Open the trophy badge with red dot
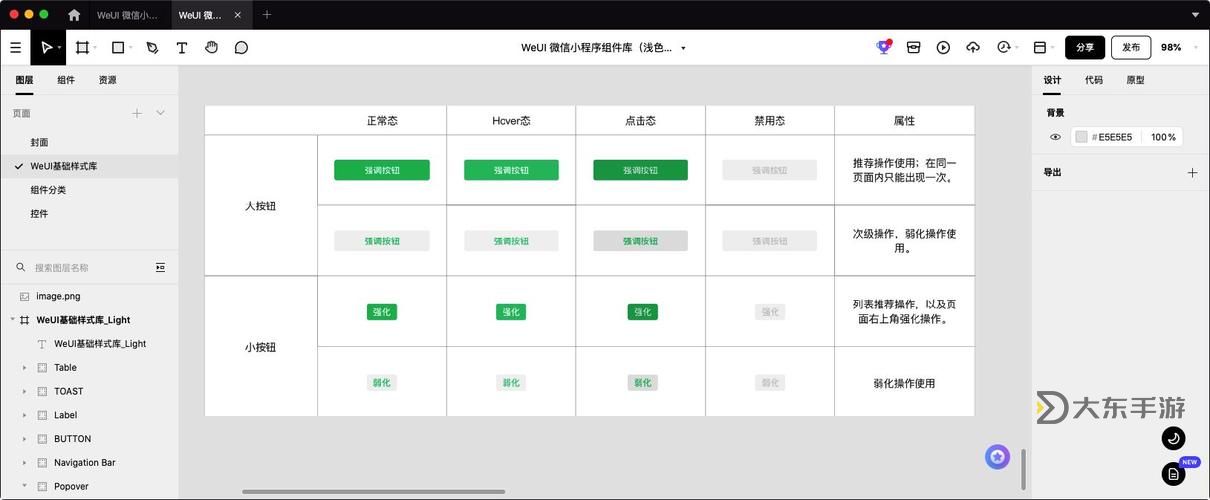Image resolution: width=1210 pixels, height=500 pixels. click(883, 47)
